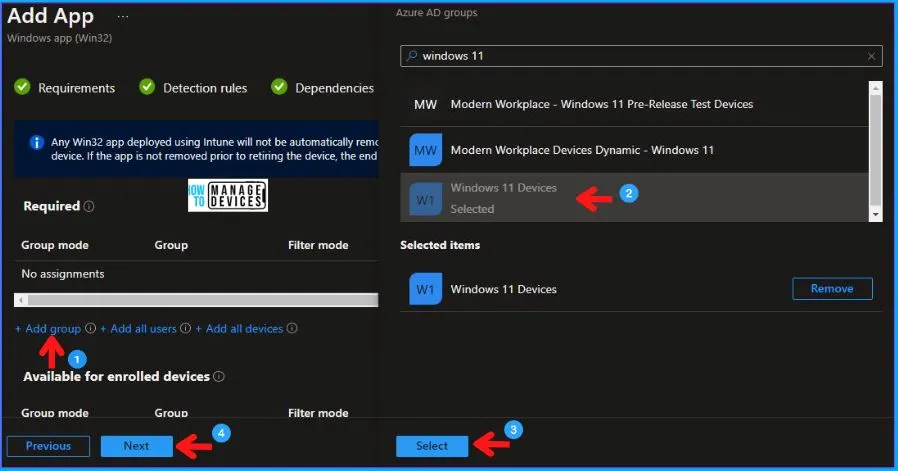Click the Requirements step green checkmark
The width and height of the screenshot is (898, 471).
(x=22, y=87)
